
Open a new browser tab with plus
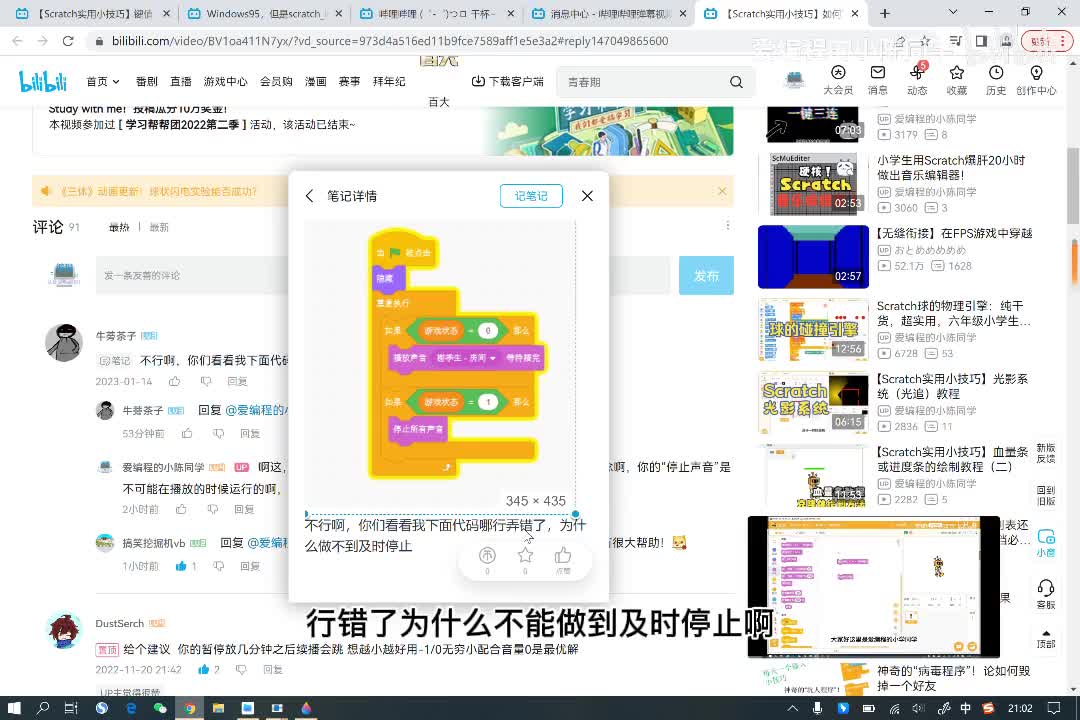point(885,13)
